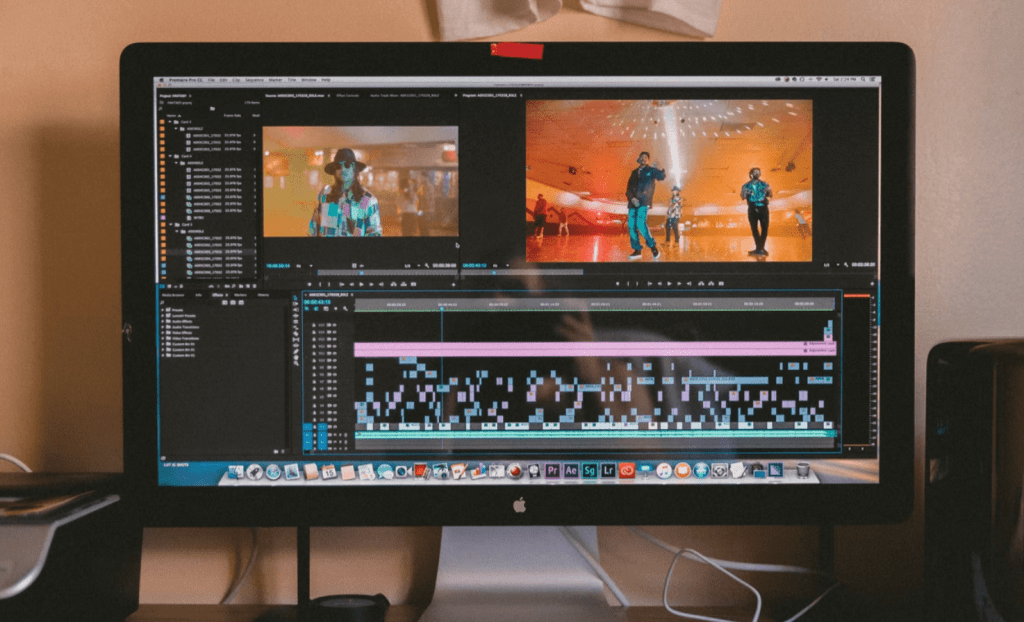Open Lightroom icon in the Dock
The height and width of the screenshot is (622, 1024).
point(607,470)
